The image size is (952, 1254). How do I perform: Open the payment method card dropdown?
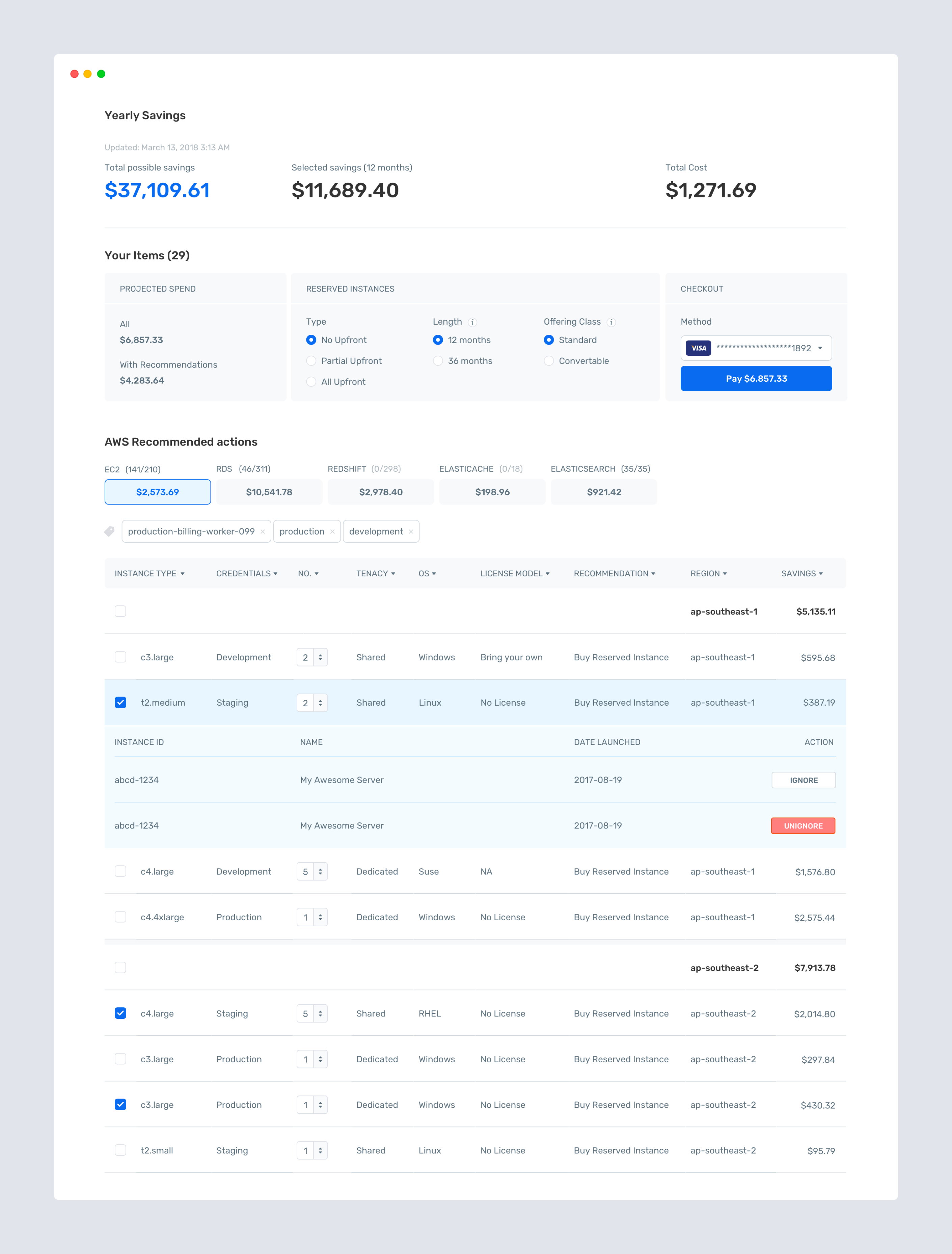pyautogui.click(x=820, y=348)
